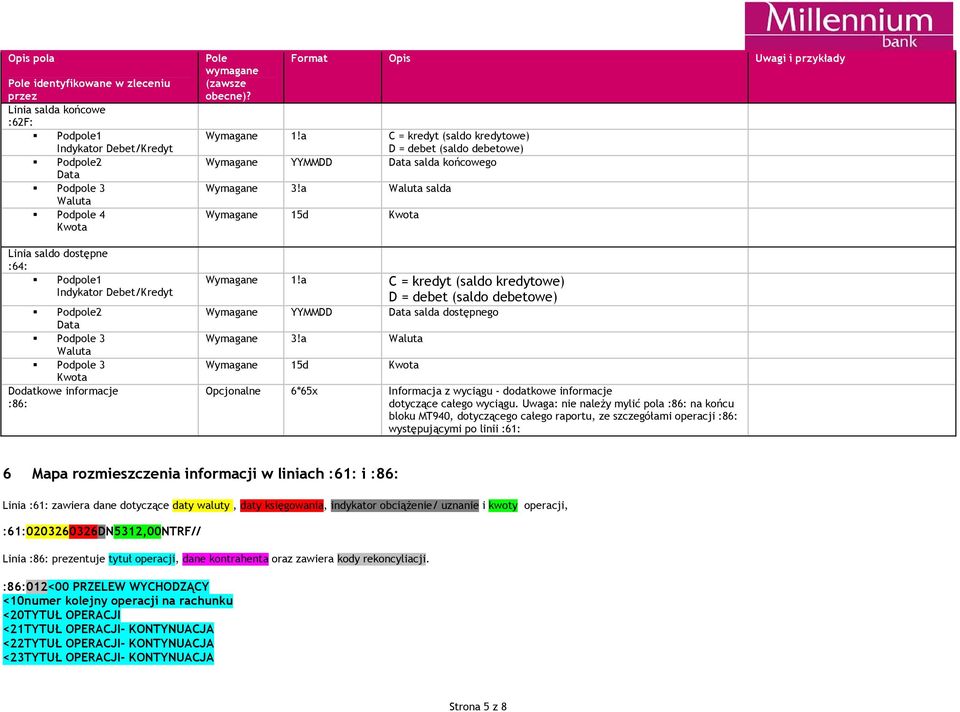
Task: Click the yellow 'daty waluty' highlight
Action: tap(201, 506)
